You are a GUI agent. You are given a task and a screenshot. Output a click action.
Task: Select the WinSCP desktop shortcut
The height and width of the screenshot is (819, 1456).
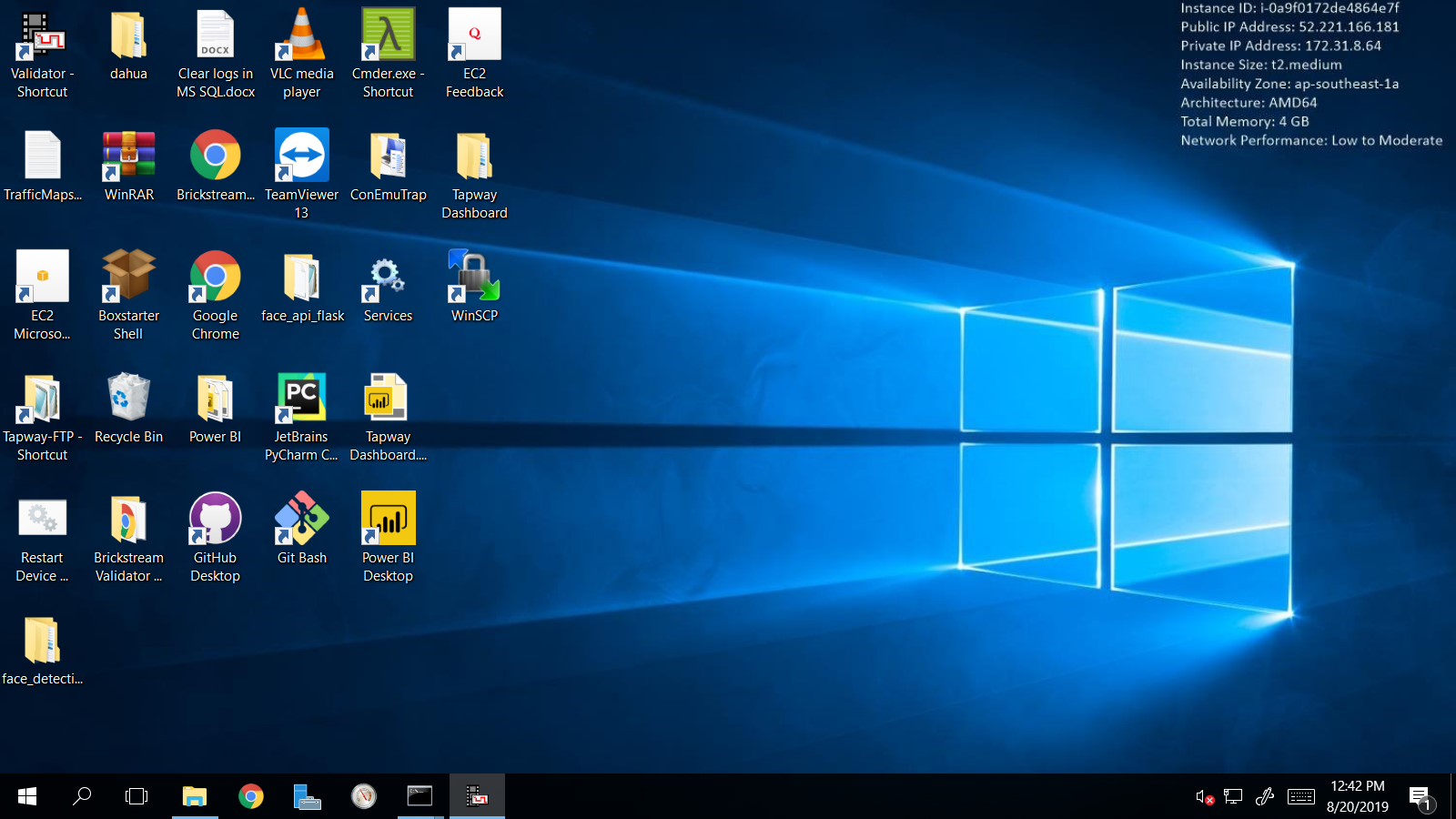point(475,288)
